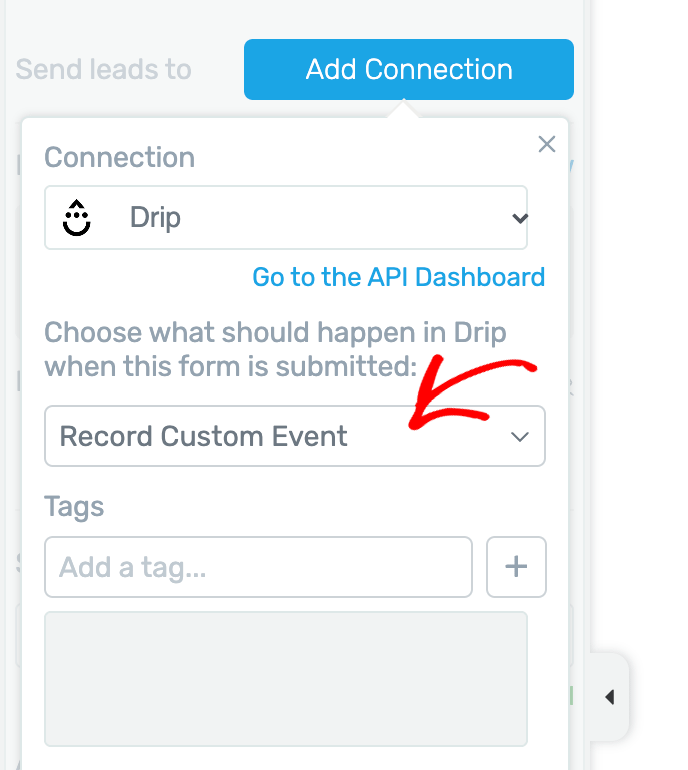Click the Tags section label
This screenshot has width=688, height=770.
point(74,507)
